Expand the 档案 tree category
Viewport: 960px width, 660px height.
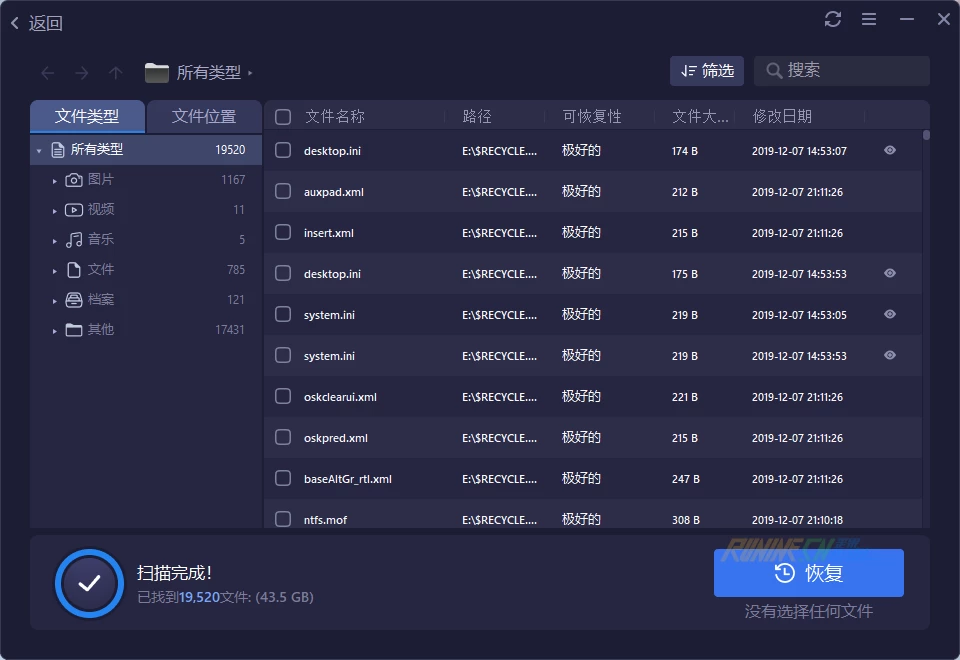point(55,300)
